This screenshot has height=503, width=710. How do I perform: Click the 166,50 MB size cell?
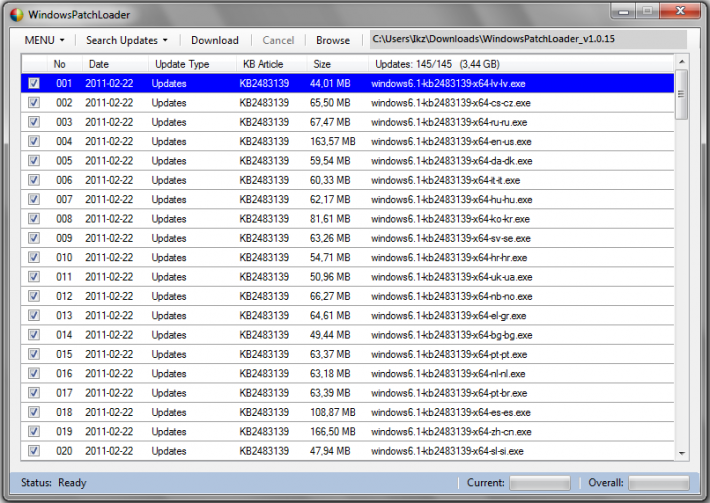(x=333, y=432)
